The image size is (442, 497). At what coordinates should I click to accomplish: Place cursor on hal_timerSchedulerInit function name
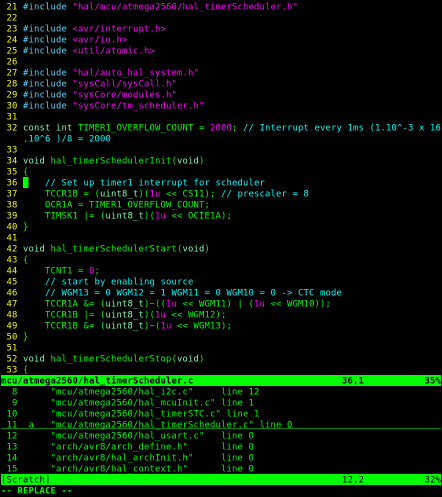point(111,160)
